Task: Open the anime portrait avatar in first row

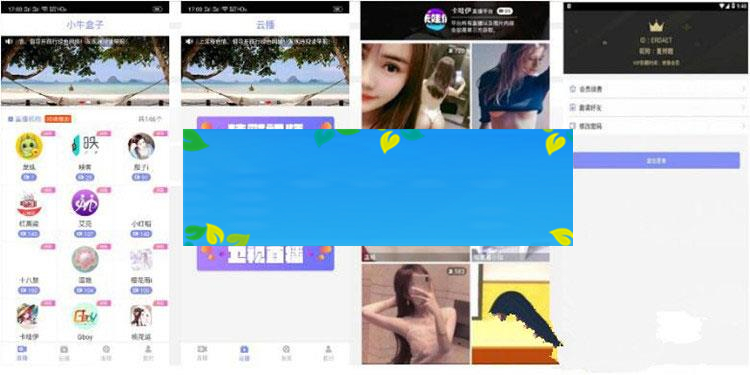Action: click(x=142, y=146)
